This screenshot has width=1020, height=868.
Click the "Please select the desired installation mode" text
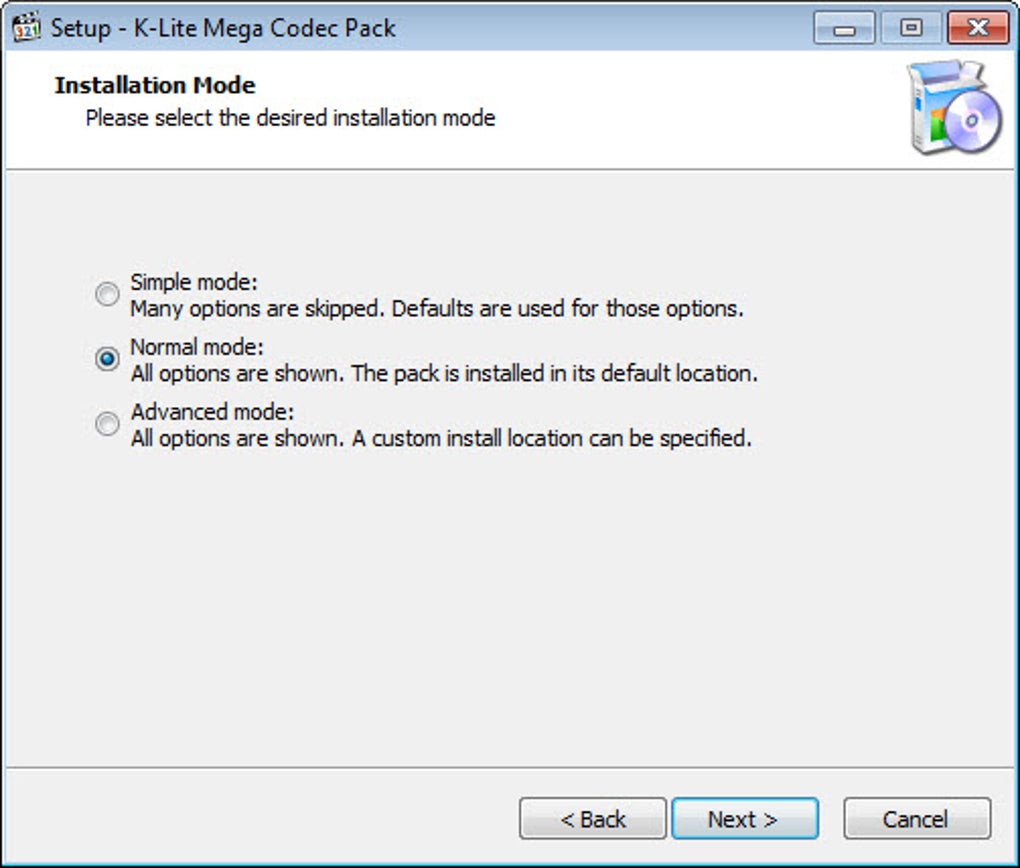[290, 118]
